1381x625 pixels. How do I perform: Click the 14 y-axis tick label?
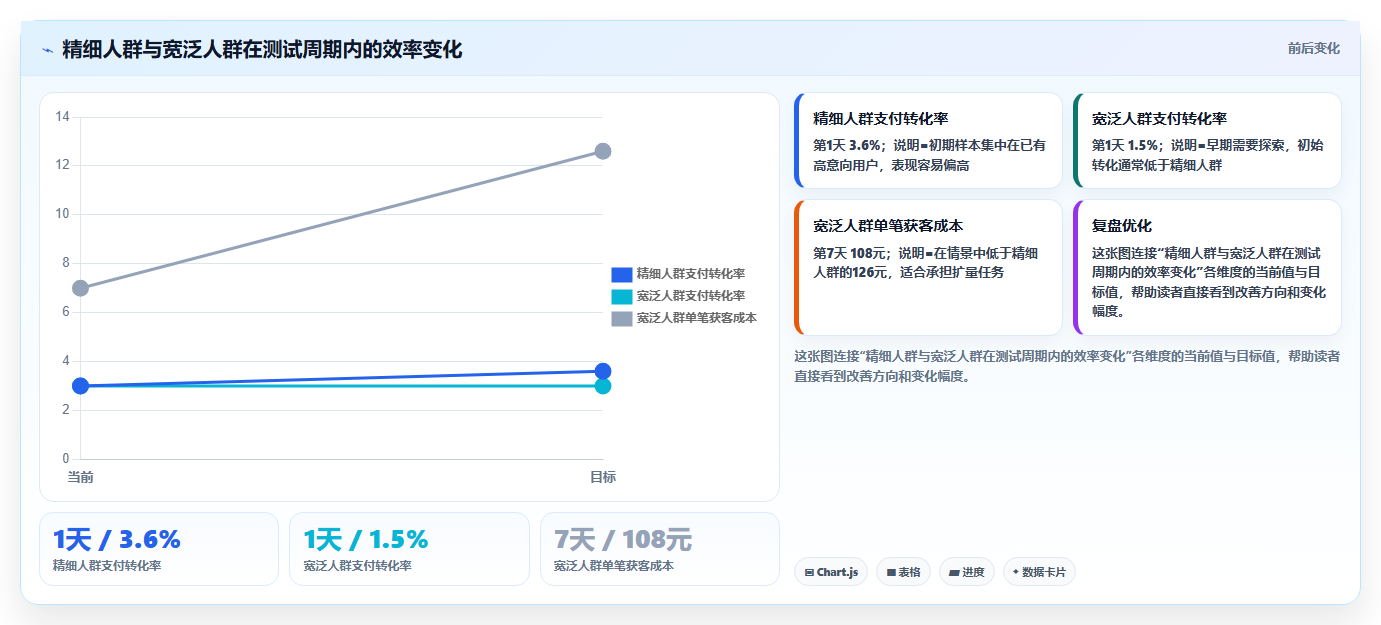(x=62, y=117)
